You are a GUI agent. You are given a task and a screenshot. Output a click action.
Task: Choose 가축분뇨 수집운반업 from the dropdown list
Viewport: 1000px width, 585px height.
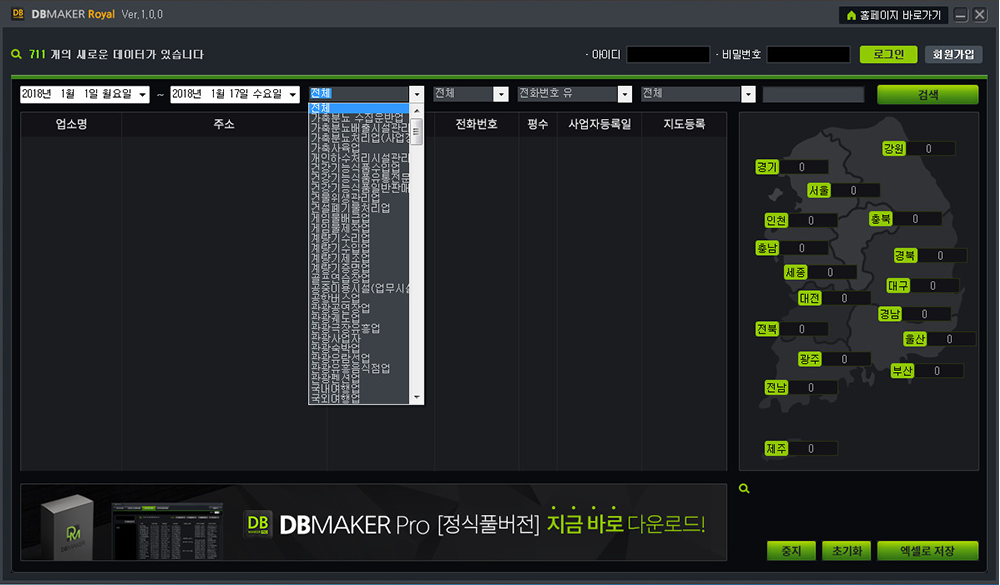[359, 117]
